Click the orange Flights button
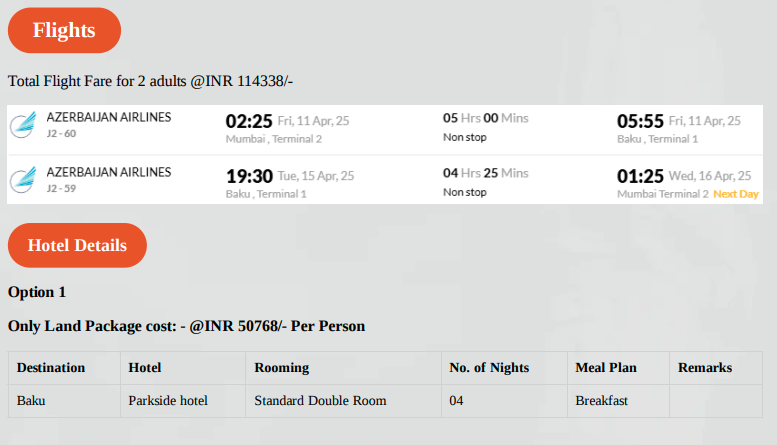777x445 pixels. coord(64,30)
